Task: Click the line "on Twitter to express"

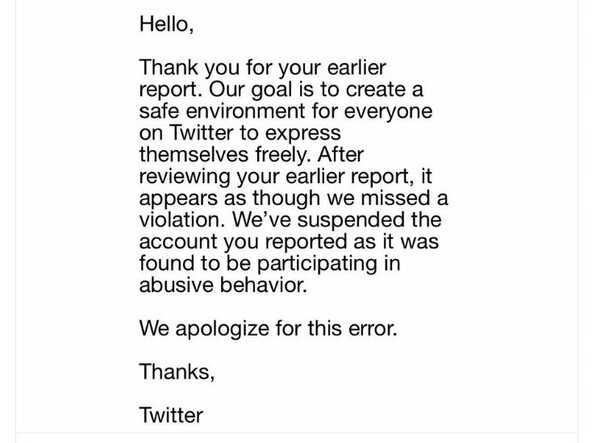Action: tap(240, 133)
